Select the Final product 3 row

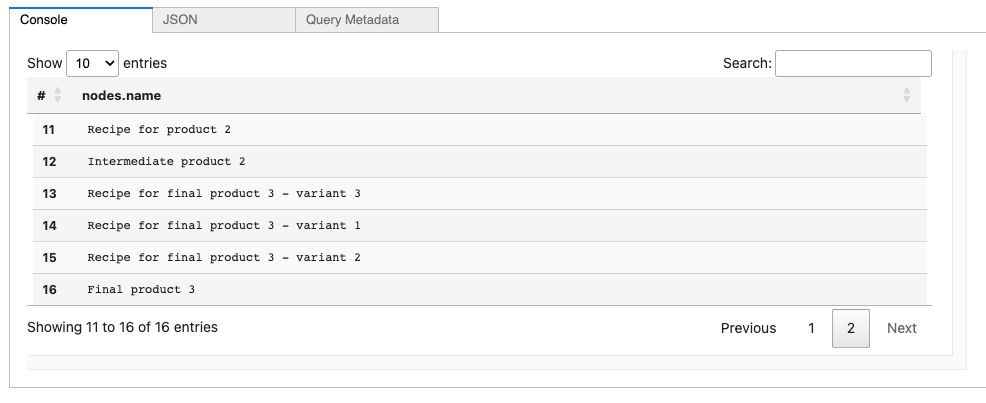[x=480, y=290]
